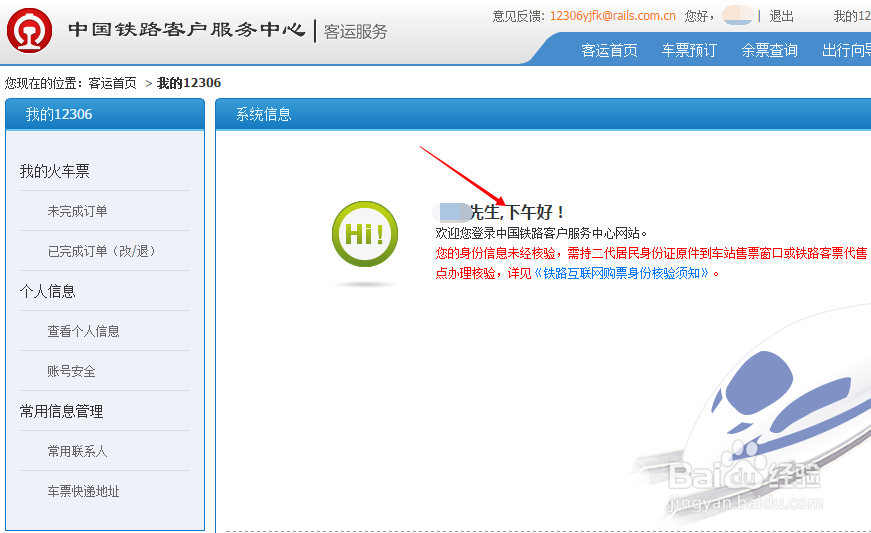Screen dimensions: 871x533
Task: Select 车票快递地址 in the sidebar
Action: pyautogui.click(x=83, y=491)
